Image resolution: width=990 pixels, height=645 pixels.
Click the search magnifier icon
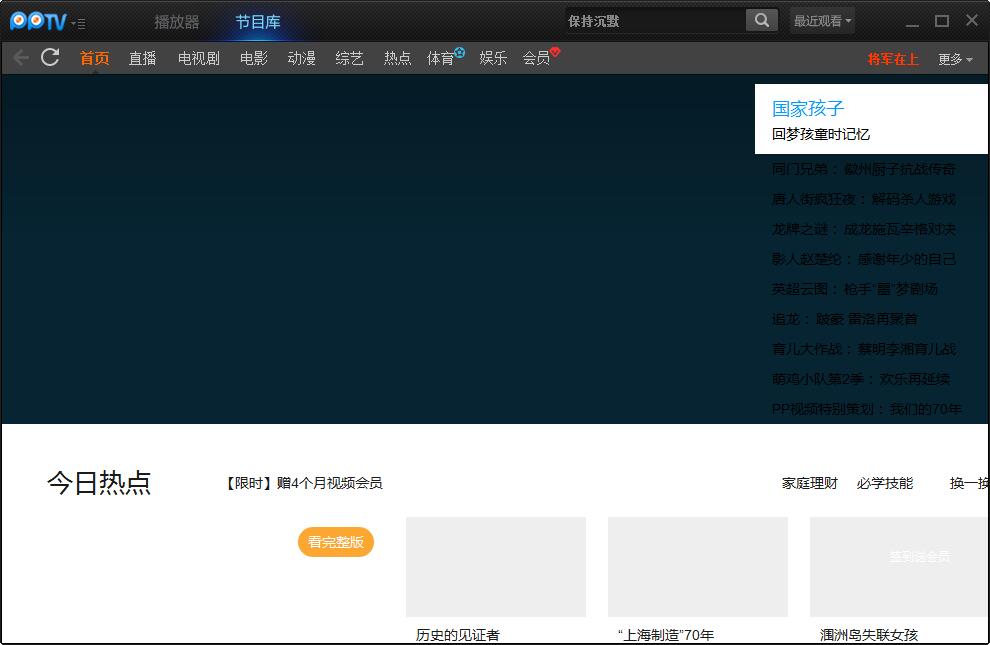762,21
